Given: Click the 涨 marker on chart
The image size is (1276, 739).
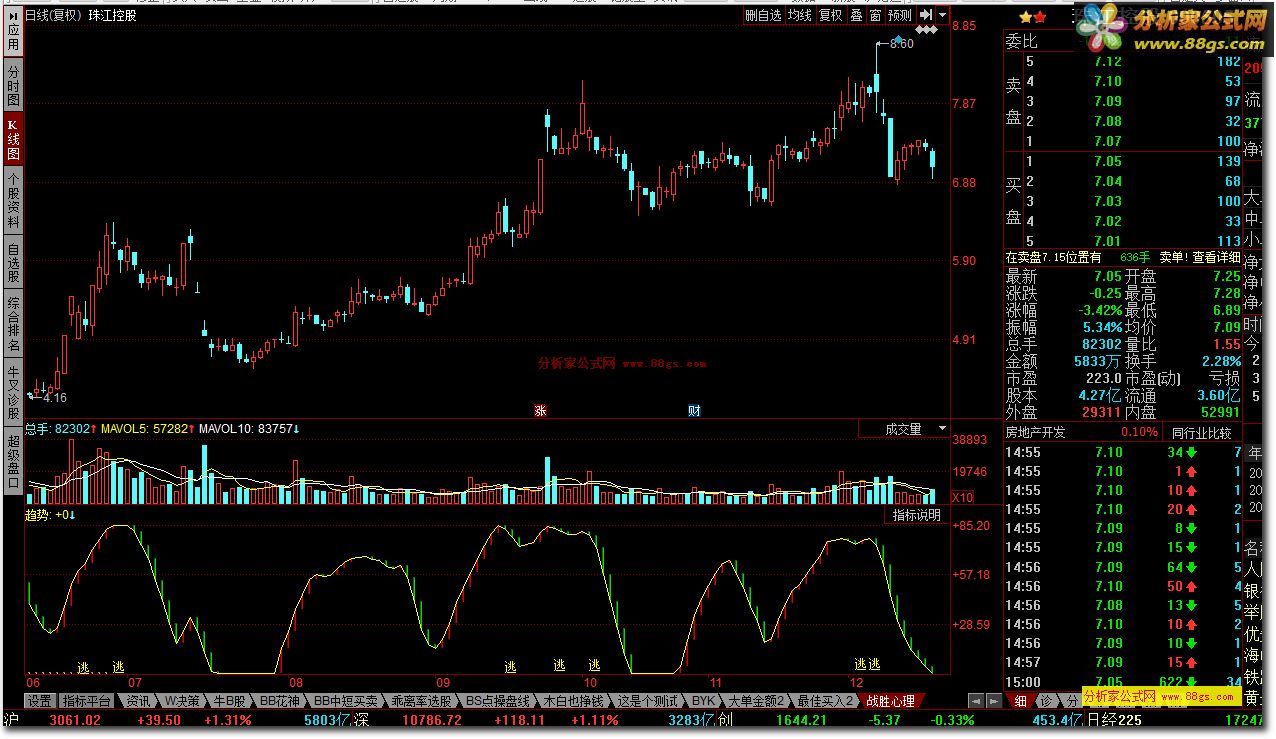Looking at the screenshot, I should (x=540, y=410).
